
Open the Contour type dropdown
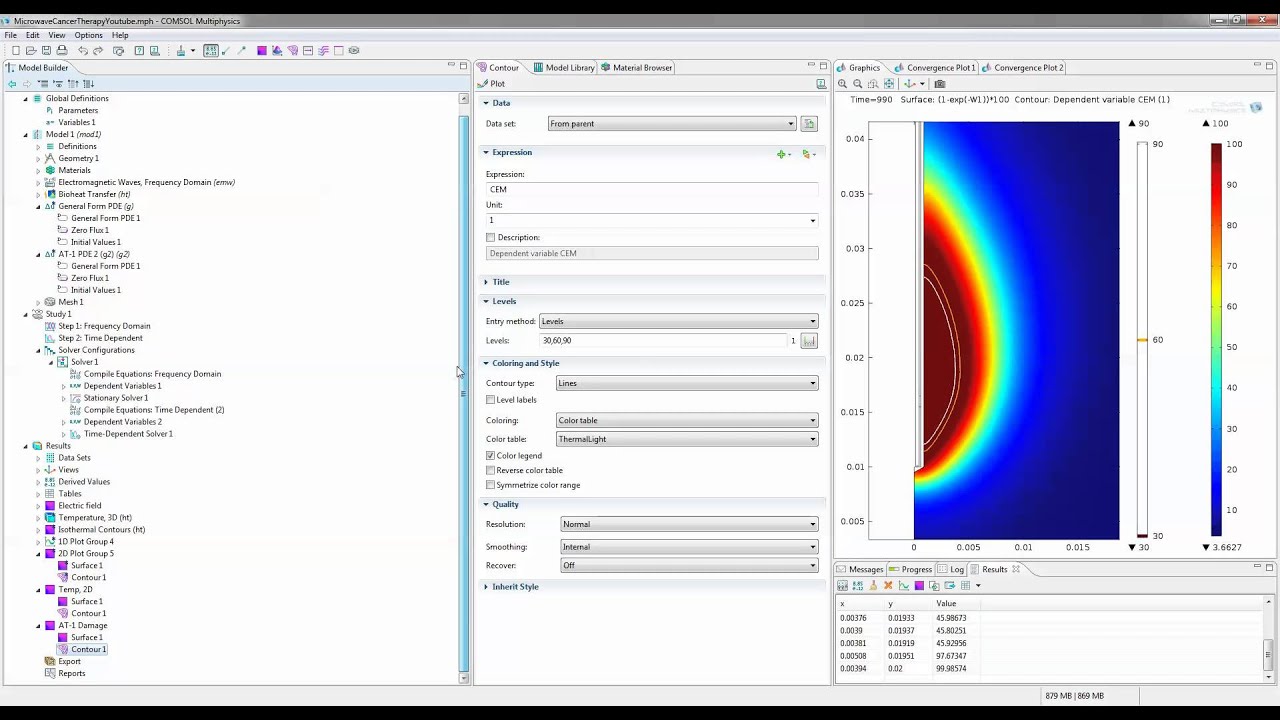pyautogui.click(x=687, y=383)
